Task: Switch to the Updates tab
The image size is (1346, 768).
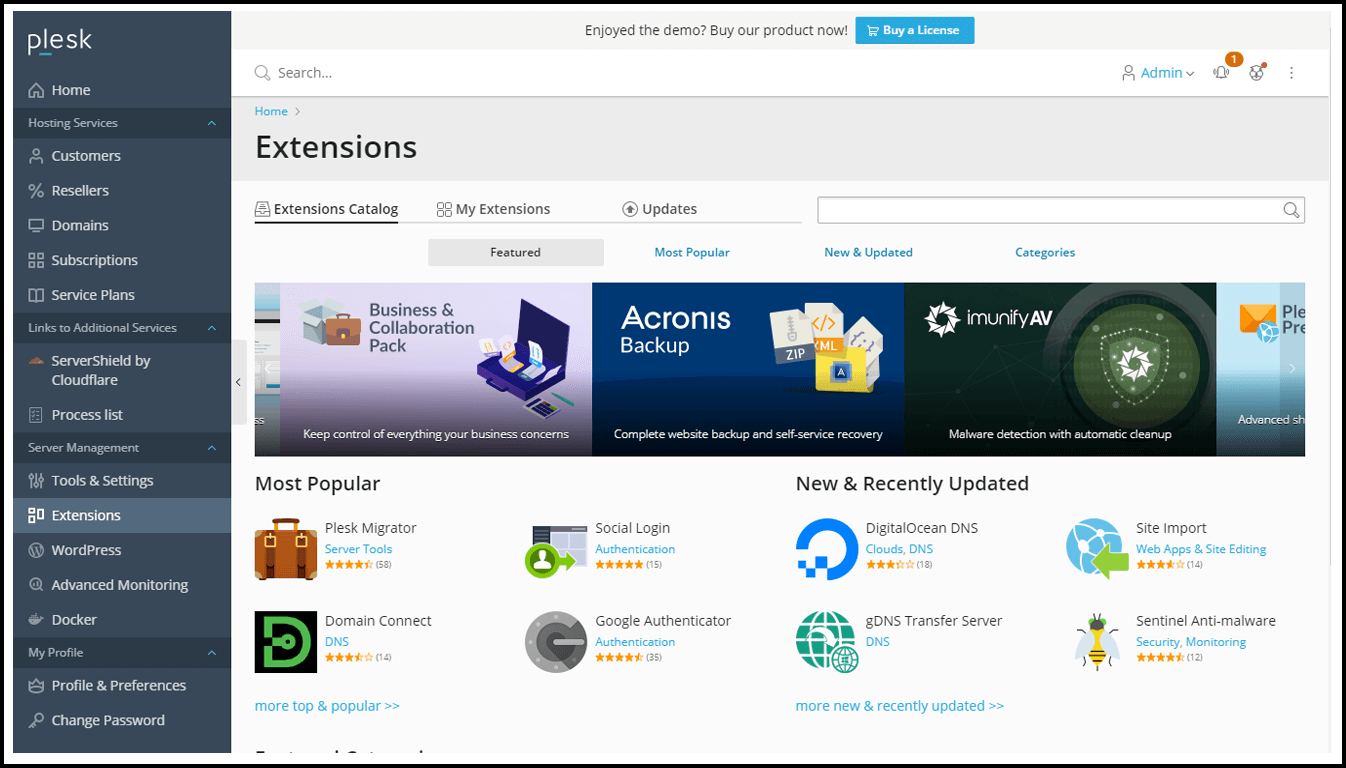Action: [659, 209]
